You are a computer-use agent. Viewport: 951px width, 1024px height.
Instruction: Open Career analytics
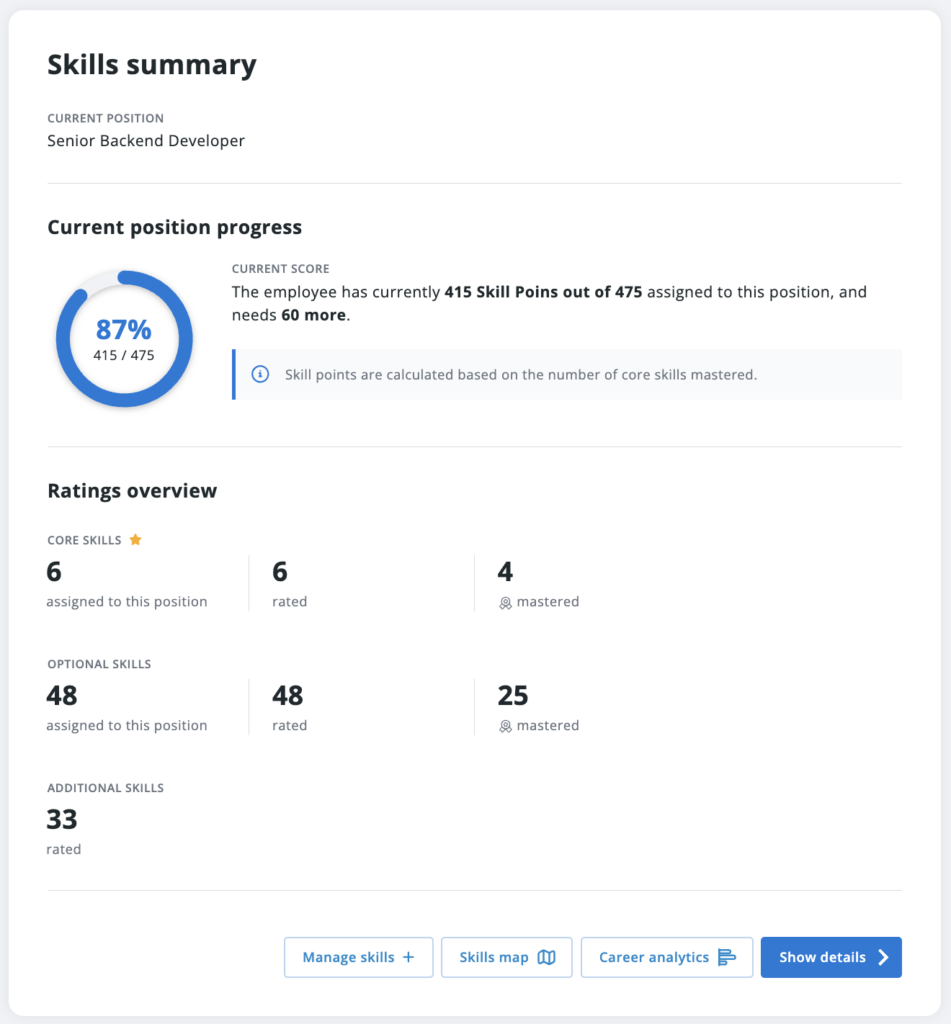(x=667, y=957)
